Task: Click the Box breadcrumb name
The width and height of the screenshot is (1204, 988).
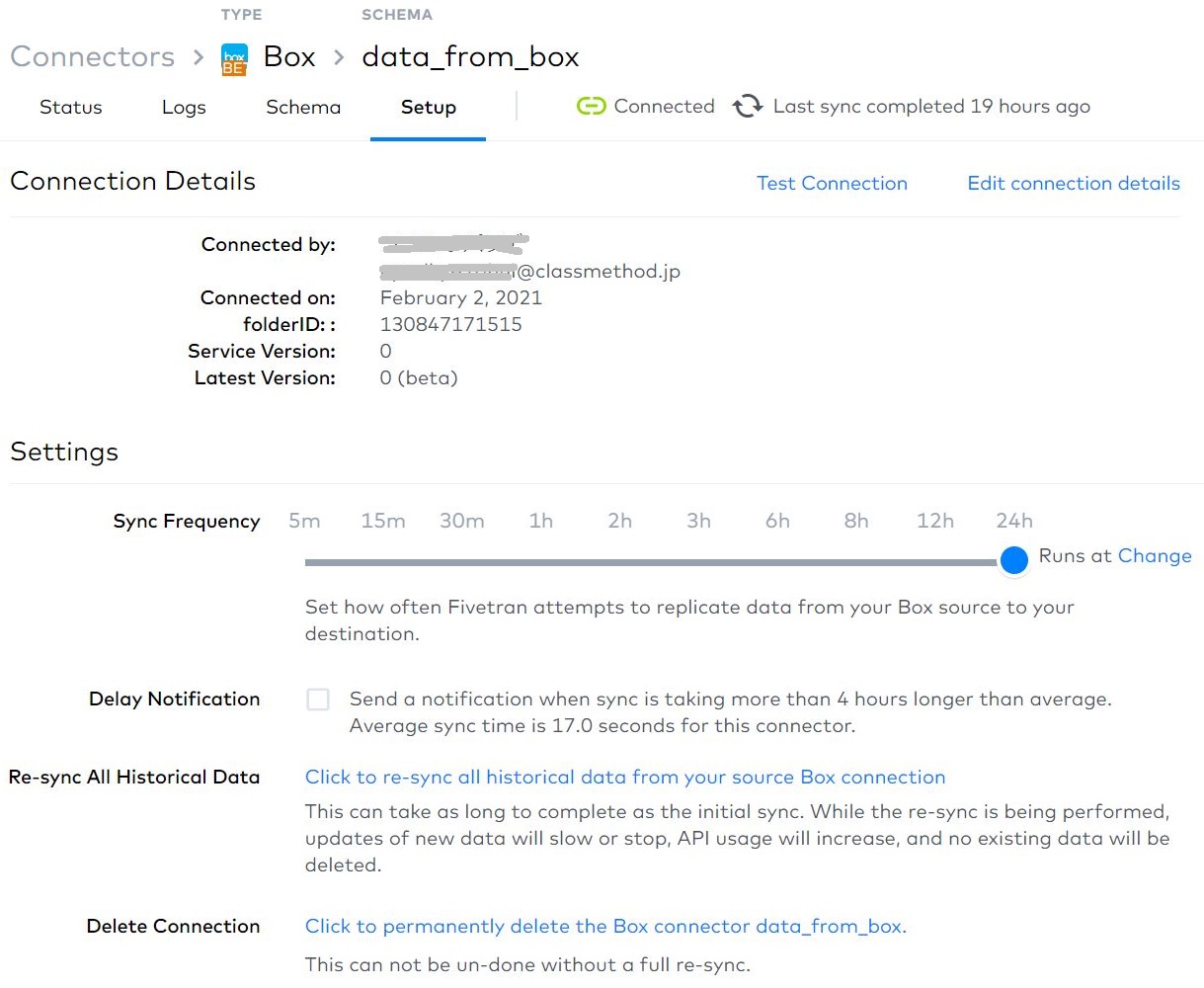Action: pyautogui.click(x=289, y=57)
